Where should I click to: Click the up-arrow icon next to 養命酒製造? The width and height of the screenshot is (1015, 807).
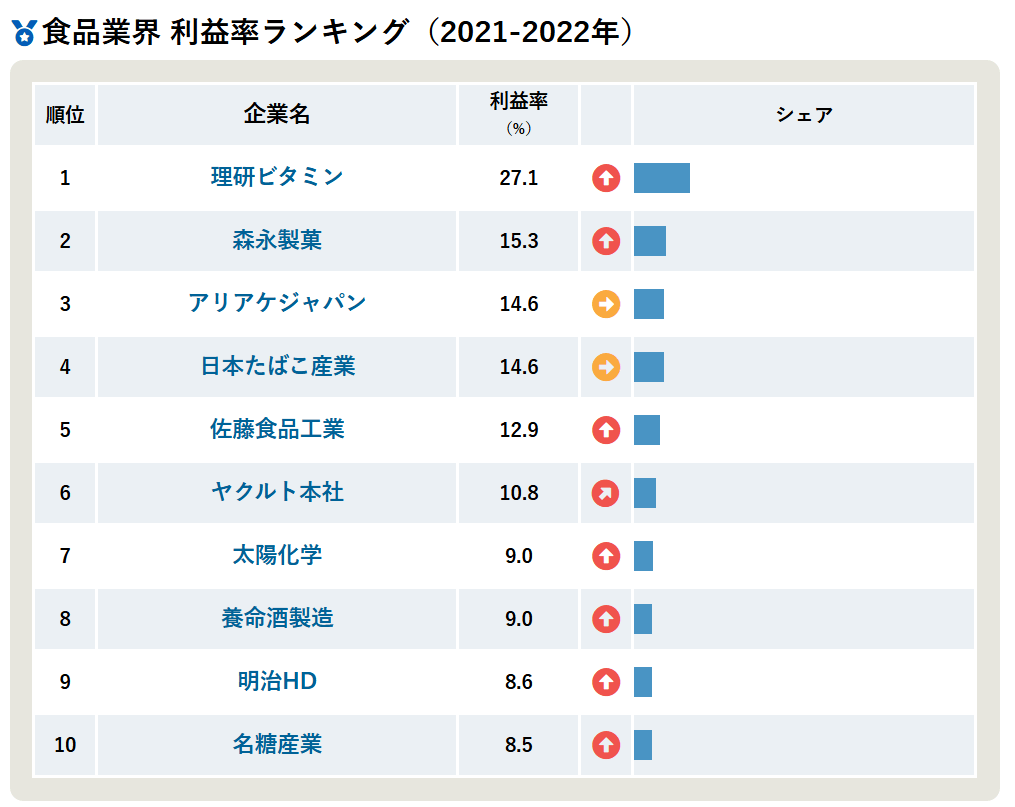tap(606, 619)
